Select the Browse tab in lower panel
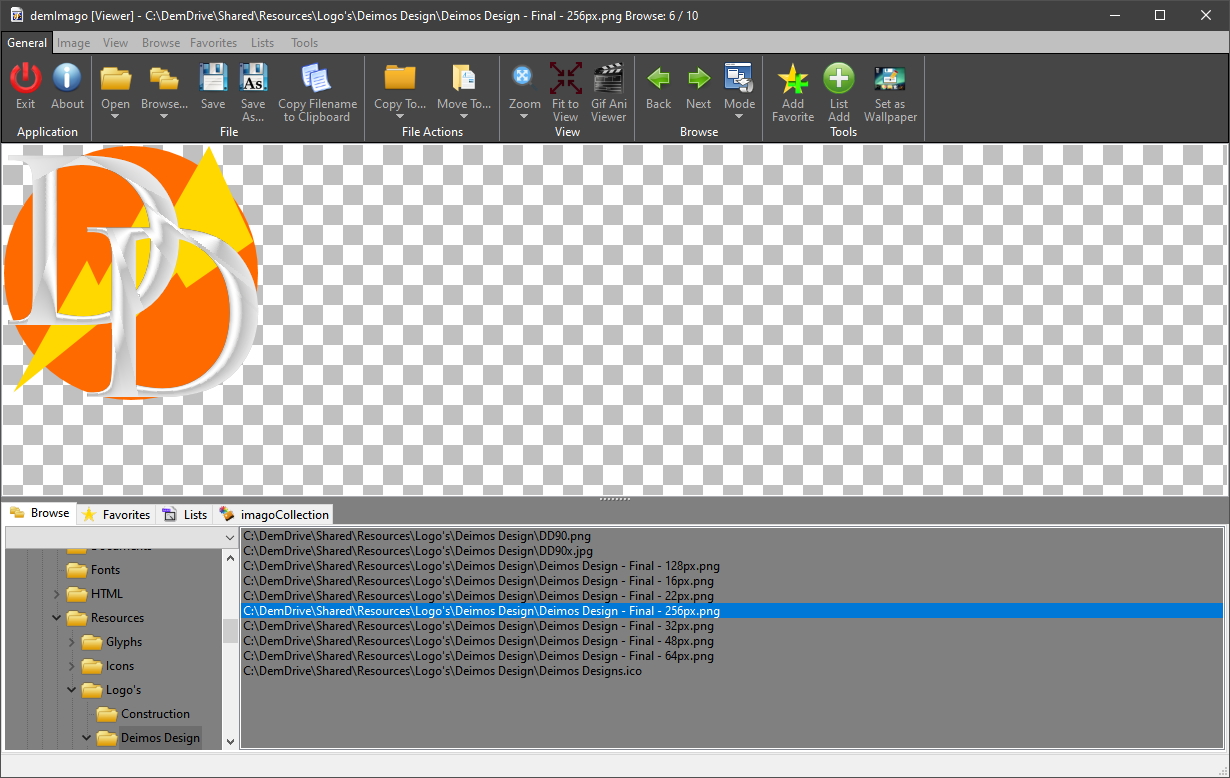The width and height of the screenshot is (1230, 778). click(40, 513)
